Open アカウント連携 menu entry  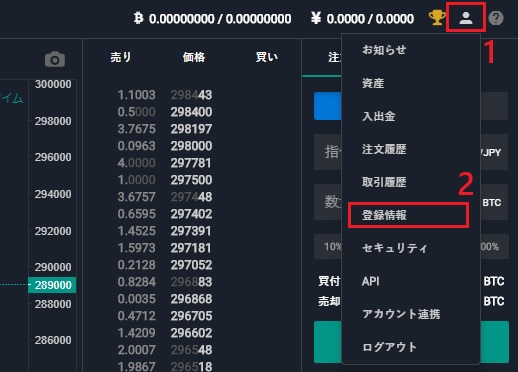tap(401, 314)
